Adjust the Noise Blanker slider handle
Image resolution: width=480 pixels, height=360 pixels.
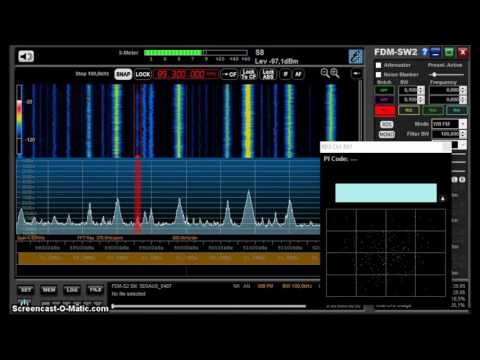(x=434, y=74)
